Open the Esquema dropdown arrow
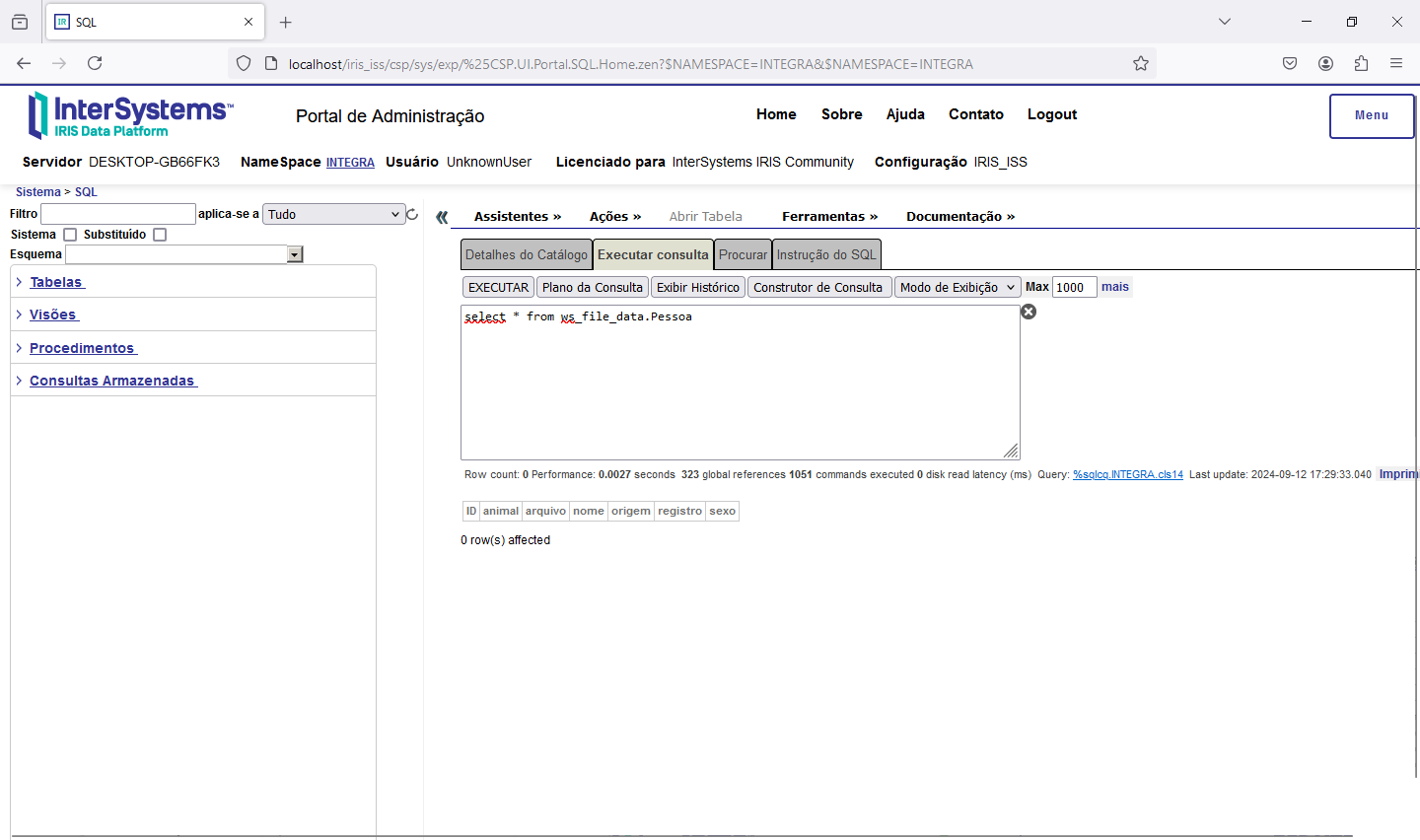1420x840 pixels. [294, 254]
